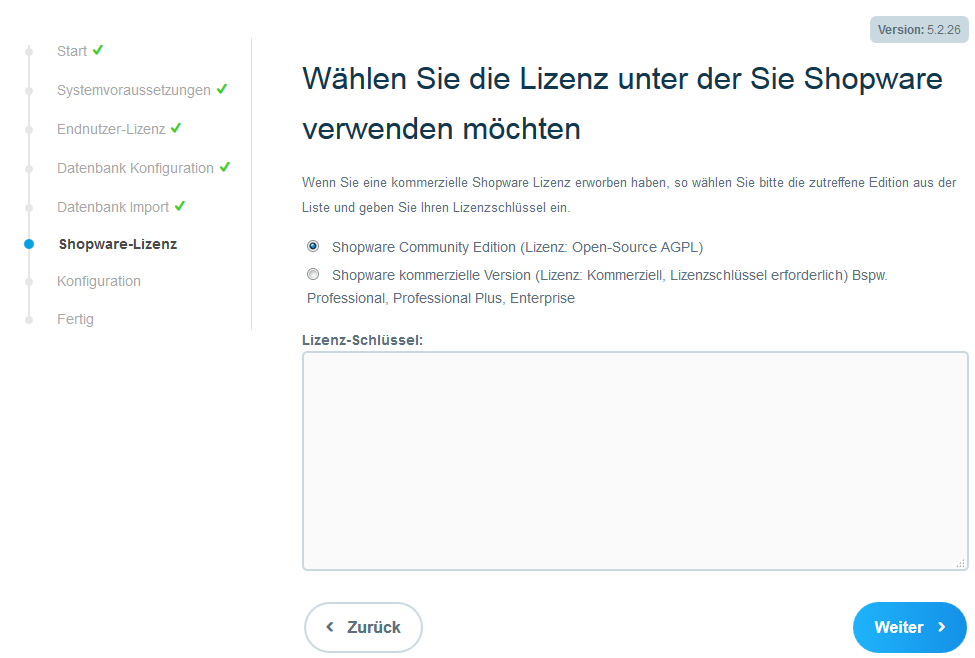Open the Fertig step
The width and height of the screenshot is (975, 658).
click(75, 319)
